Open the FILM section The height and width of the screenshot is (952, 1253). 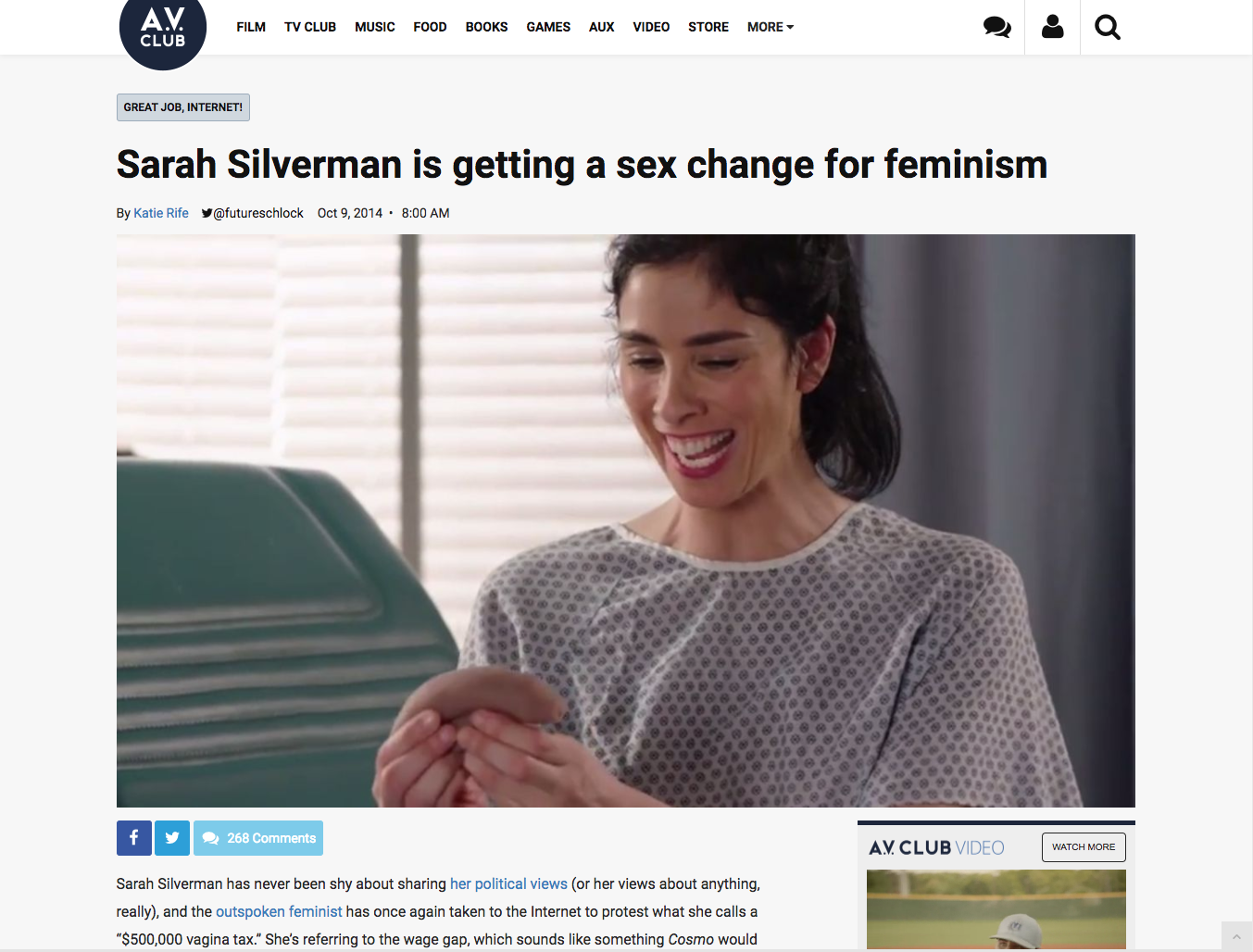pyautogui.click(x=251, y=27)
